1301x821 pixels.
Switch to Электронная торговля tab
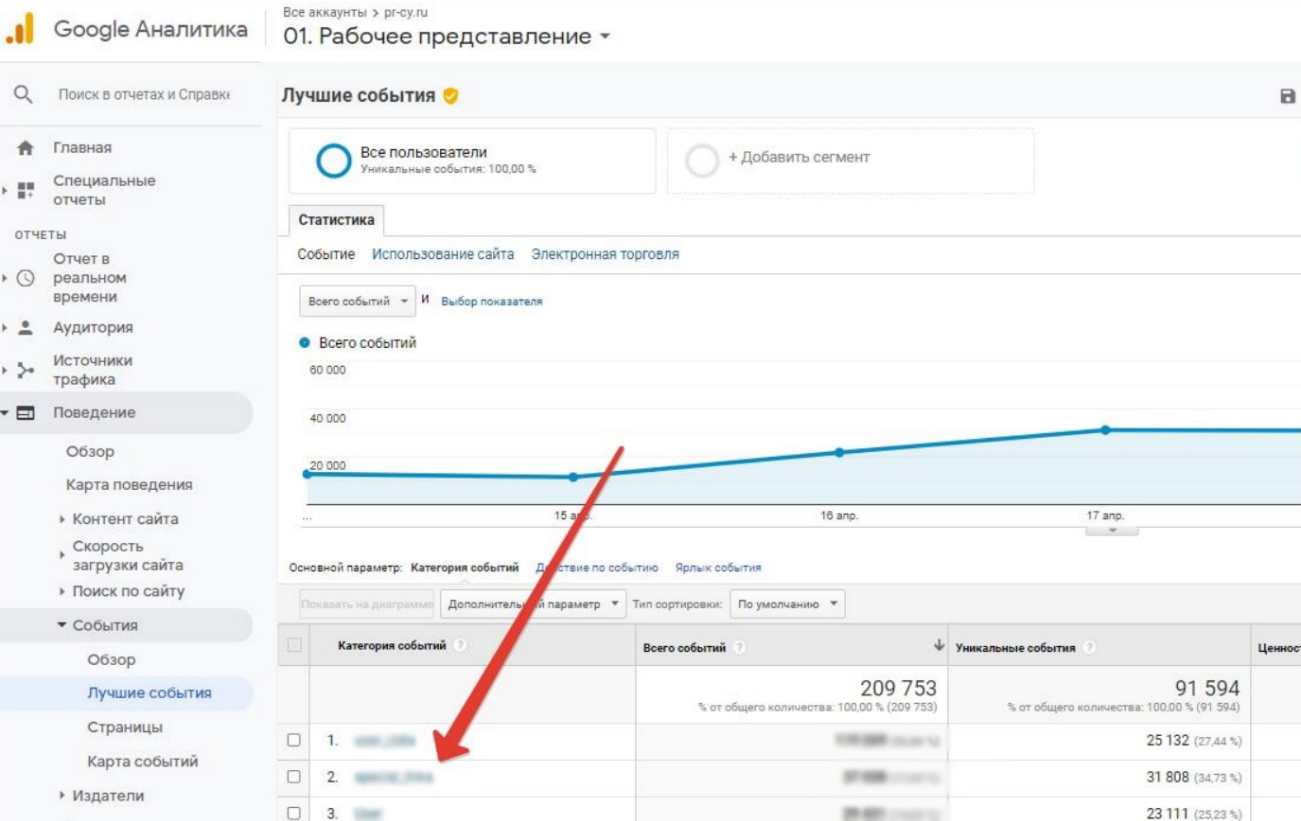[605, 255]
